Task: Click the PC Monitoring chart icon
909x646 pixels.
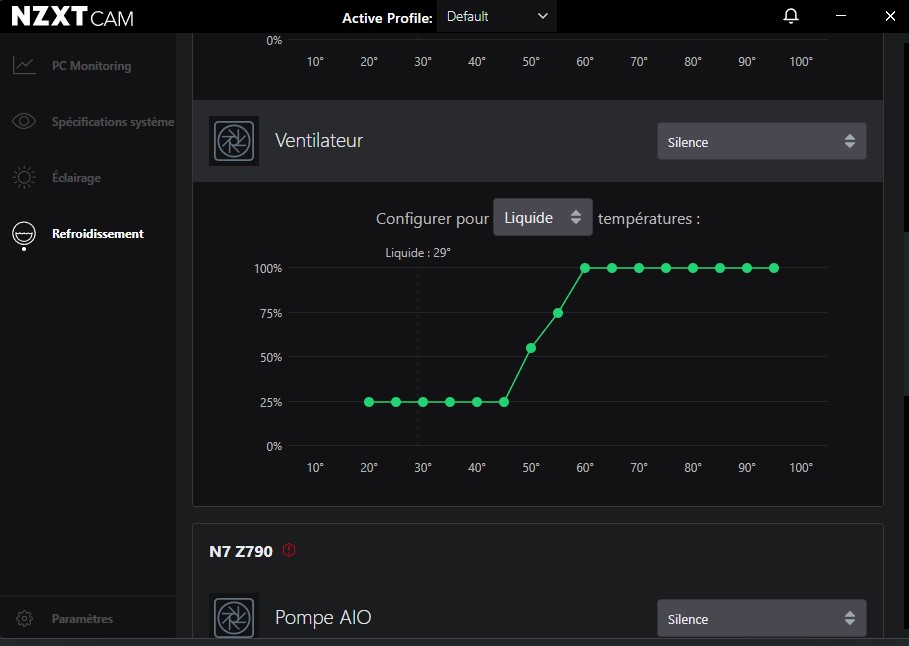Action: pyautogui.click(x=24, y=66)
